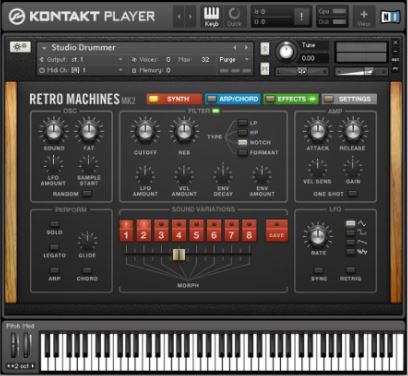Switch to the SETTINGS tab

[349, 99]
